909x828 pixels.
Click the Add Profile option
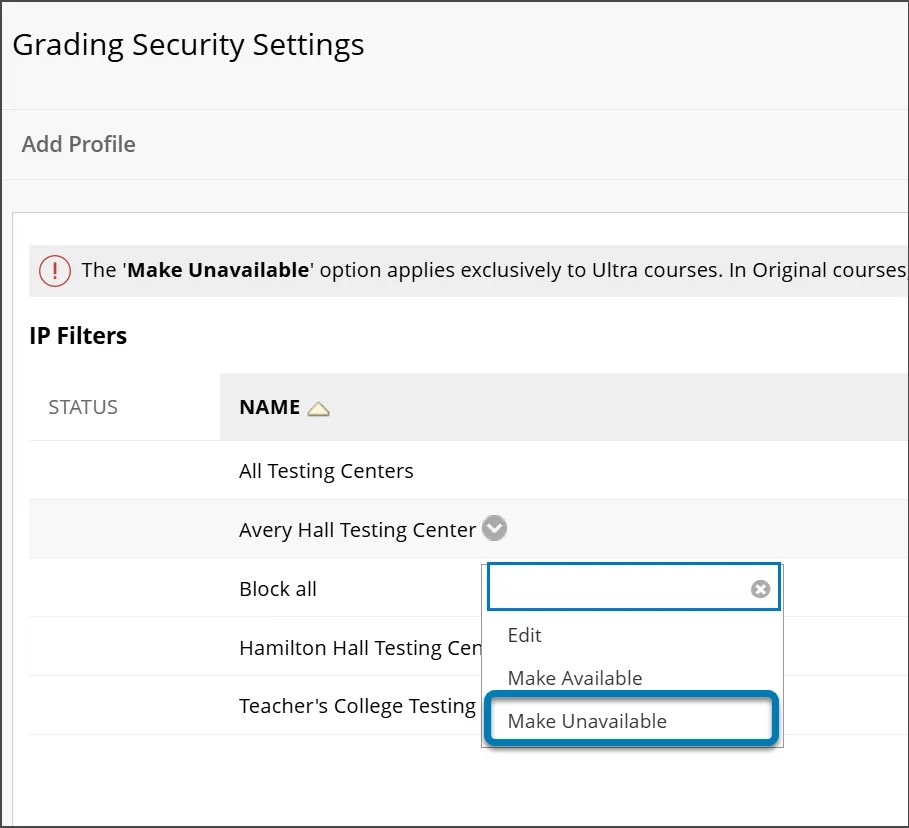click(77, 144)
